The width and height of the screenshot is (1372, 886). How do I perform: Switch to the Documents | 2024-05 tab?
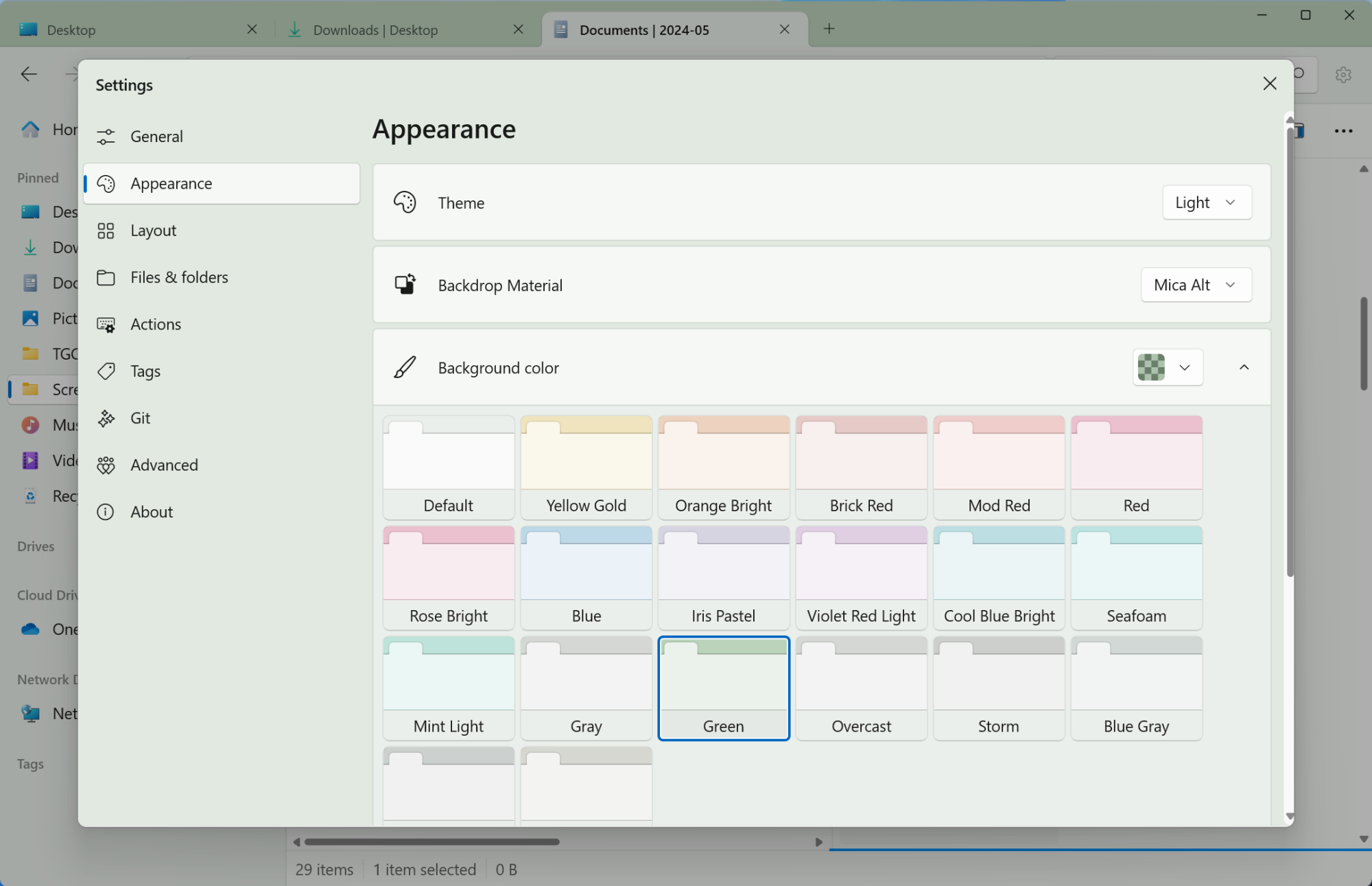point(675,30)
